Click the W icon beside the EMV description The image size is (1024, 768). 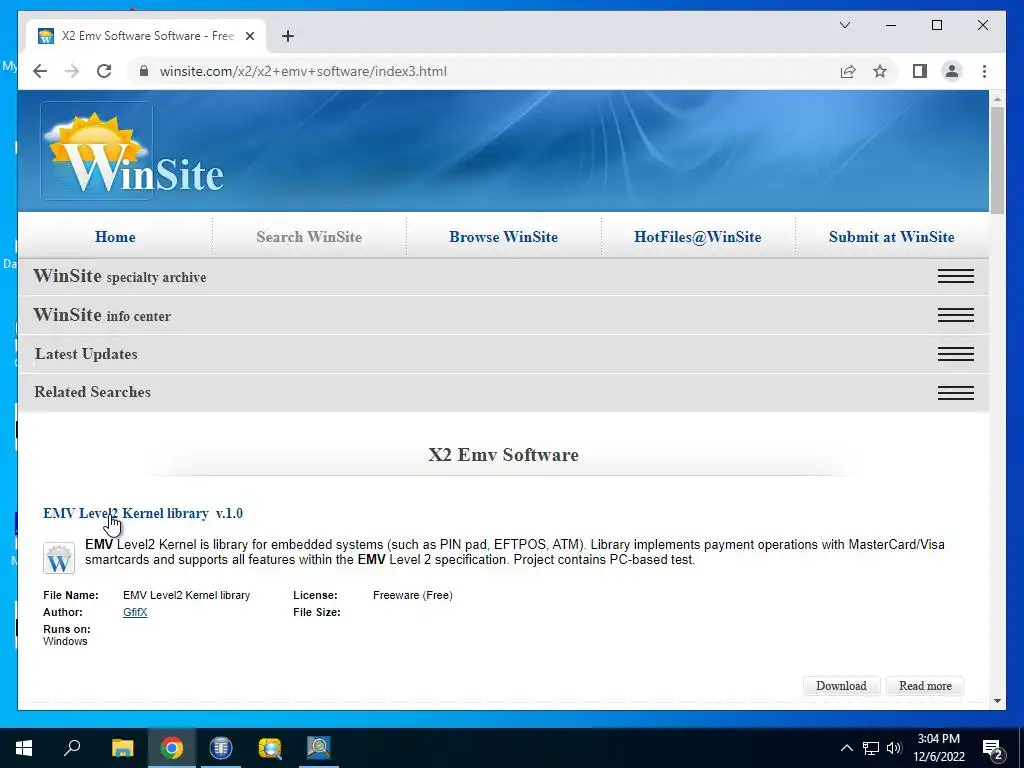(59, 558)
